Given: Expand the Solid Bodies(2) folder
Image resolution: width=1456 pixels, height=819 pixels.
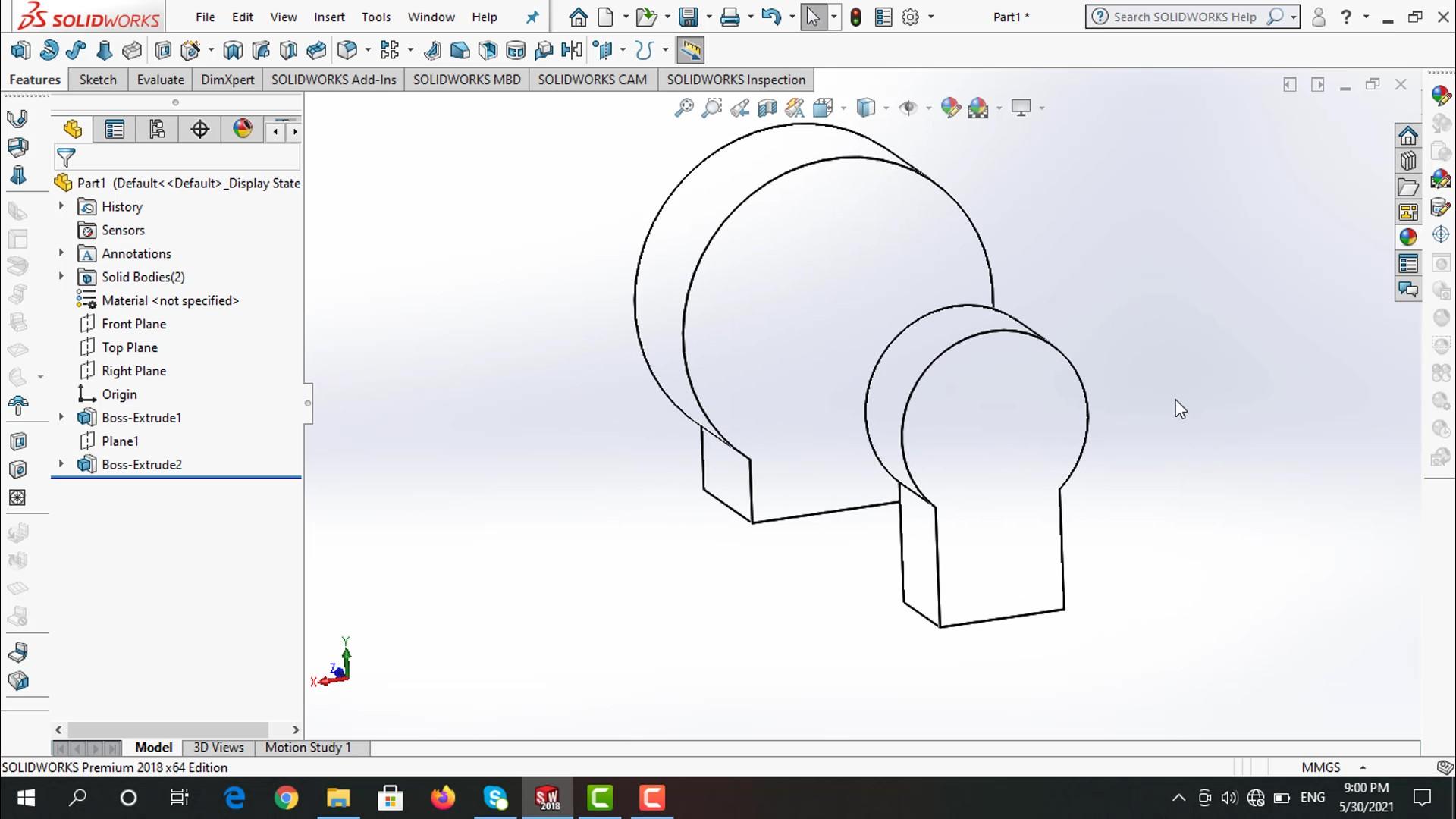Looking at the screenshot, I should click(x=61, y=277).
